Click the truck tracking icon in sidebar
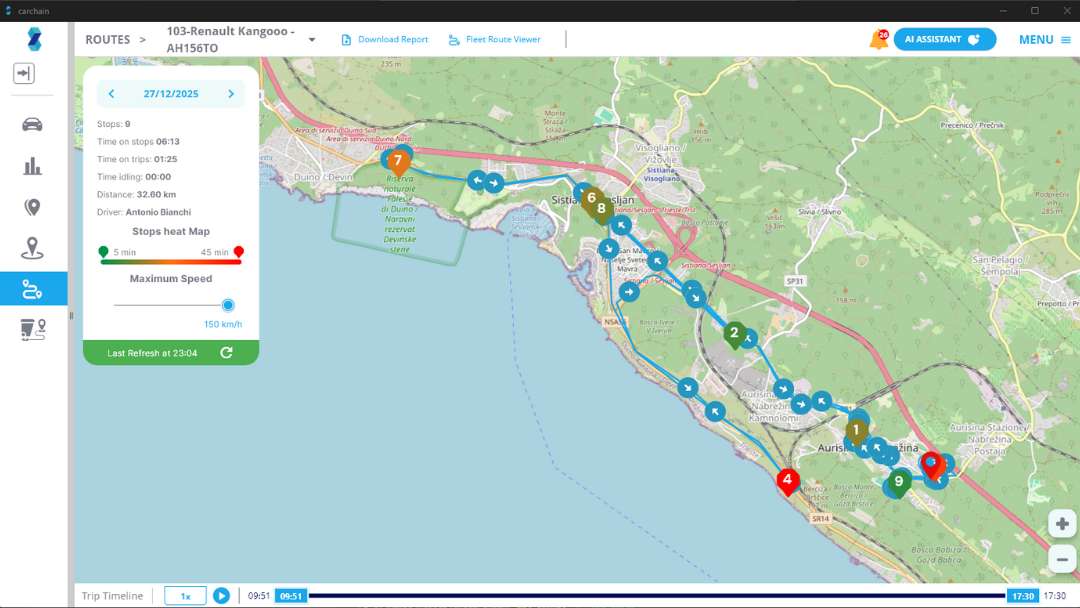 pyautogui.click(x=31, y=330)
